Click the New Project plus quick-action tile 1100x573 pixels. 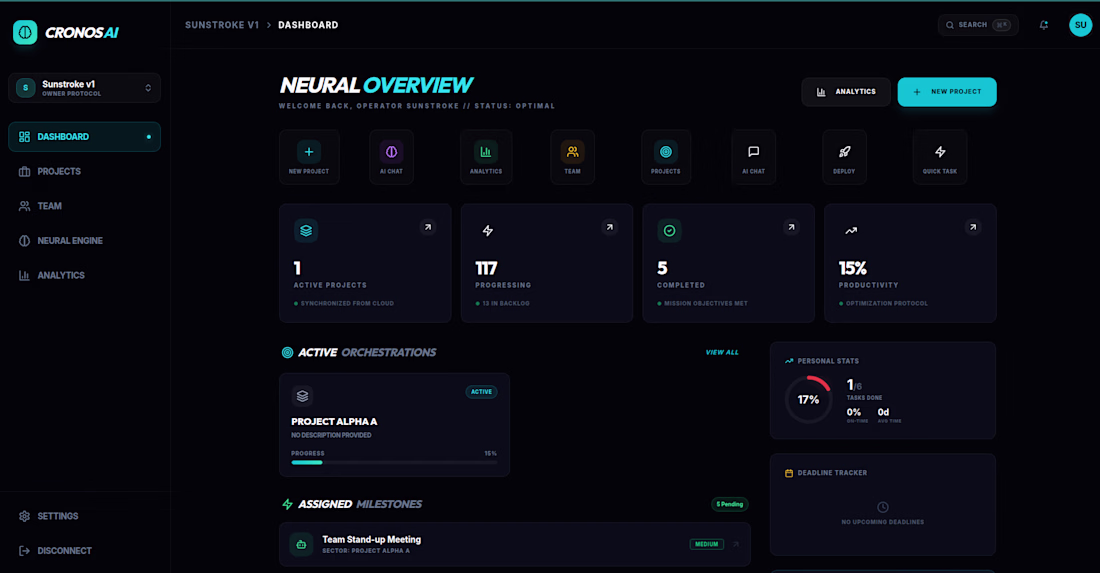309,157
